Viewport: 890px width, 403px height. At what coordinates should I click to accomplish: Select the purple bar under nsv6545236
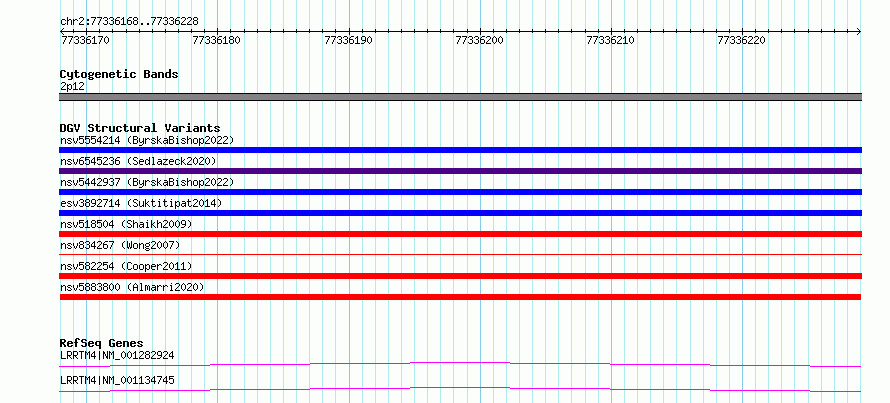point(460,171)
